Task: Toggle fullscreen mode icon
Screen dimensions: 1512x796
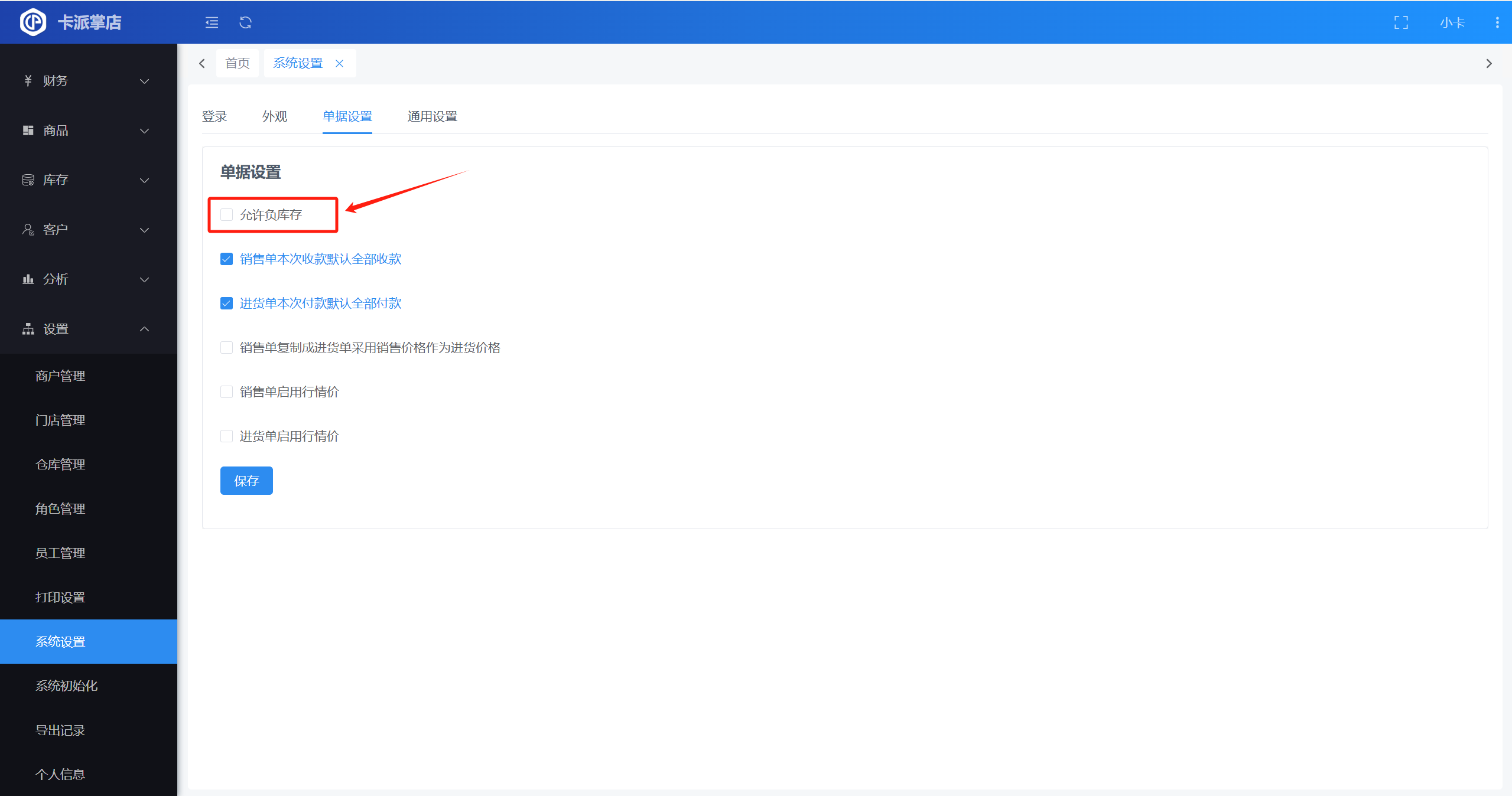Action: coord(1401,22)
